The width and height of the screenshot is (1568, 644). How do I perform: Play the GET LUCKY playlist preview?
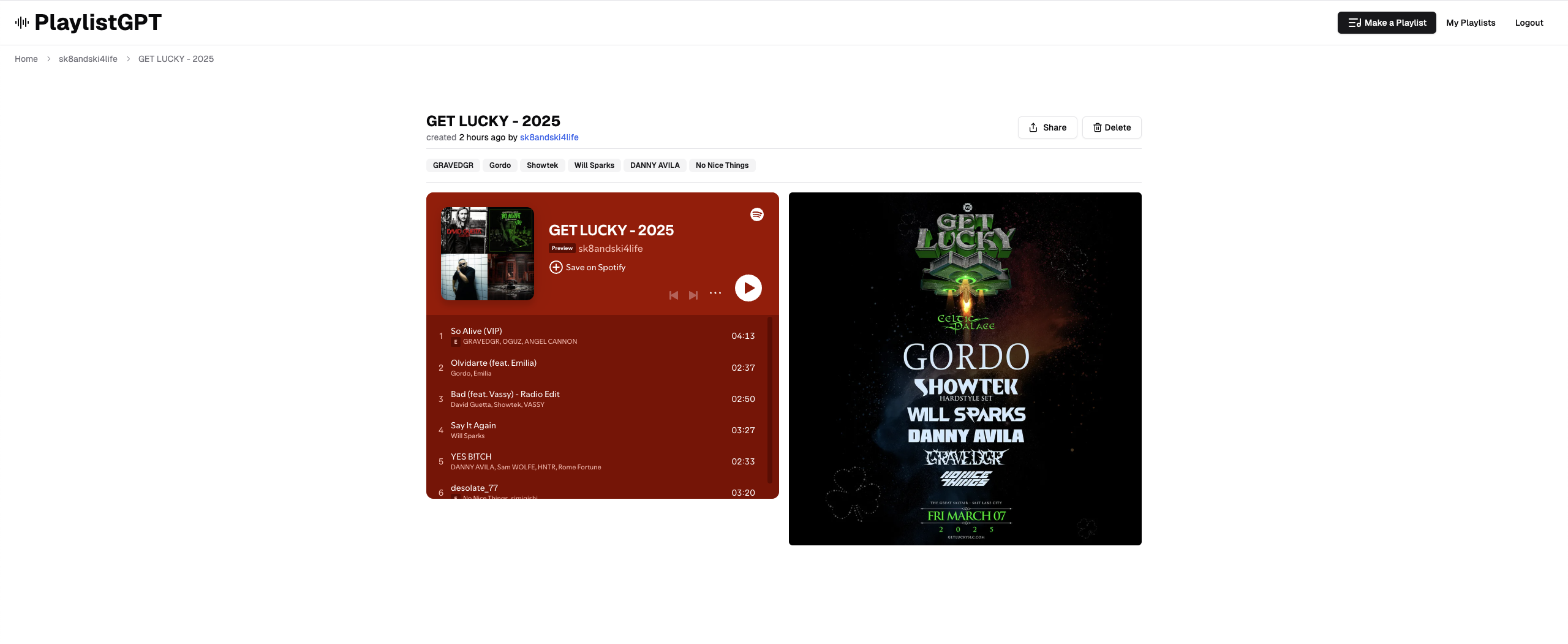pos(748,288)
